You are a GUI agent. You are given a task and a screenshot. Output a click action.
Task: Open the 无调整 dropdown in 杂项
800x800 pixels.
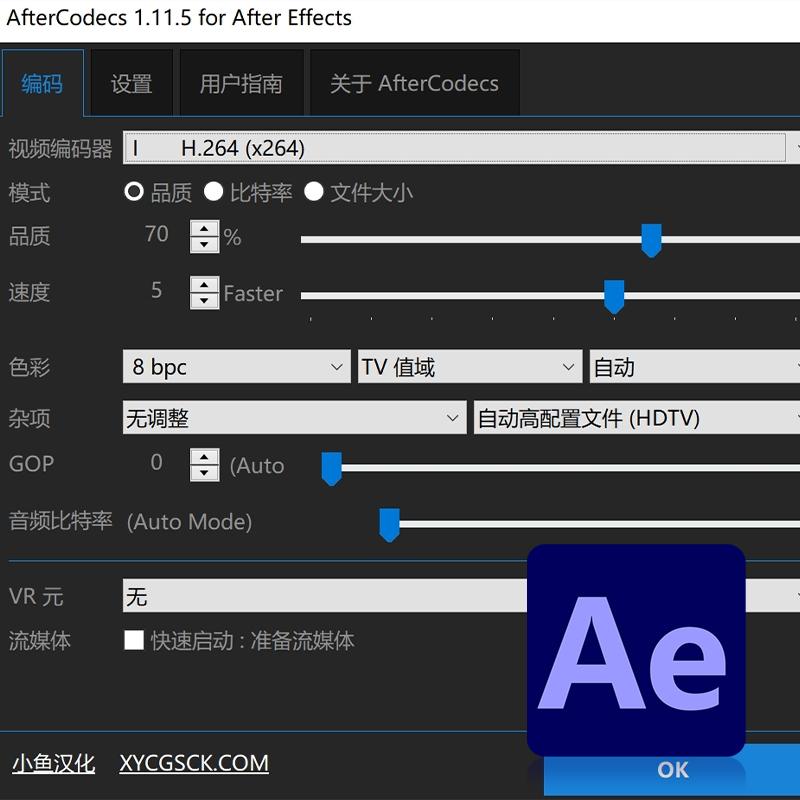(294, 418)
